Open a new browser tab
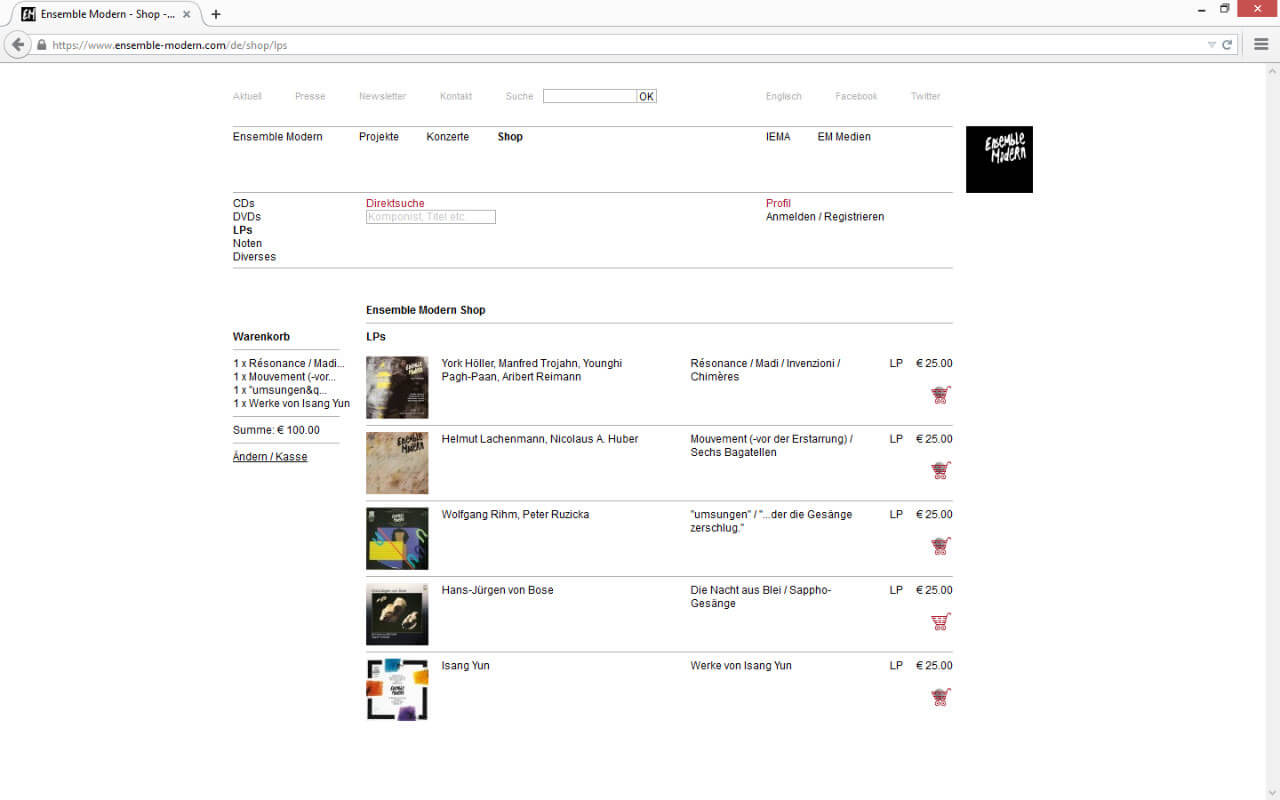1280x800 pixels. pyautogui.click(x=215, y=14)
